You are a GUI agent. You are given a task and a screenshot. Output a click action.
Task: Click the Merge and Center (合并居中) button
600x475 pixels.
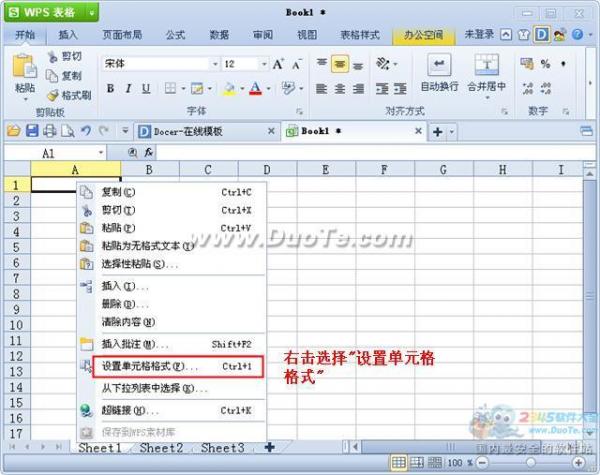coord(486,75)
